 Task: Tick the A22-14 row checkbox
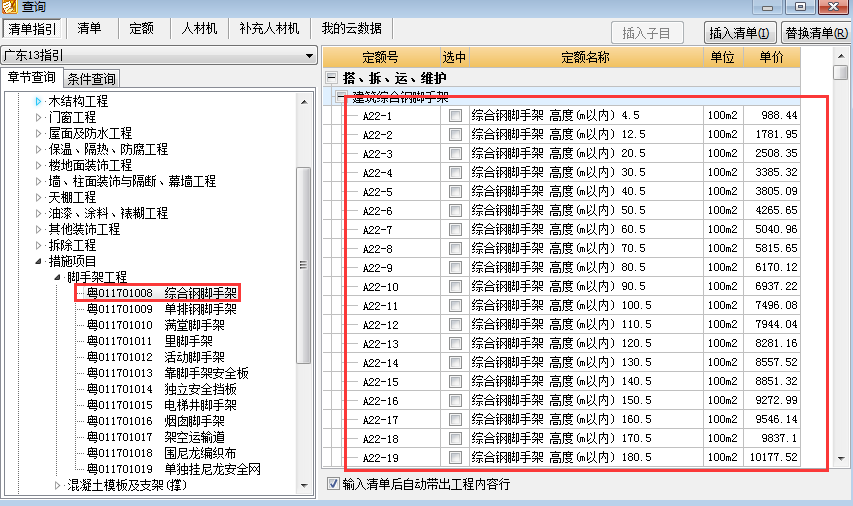pyautogui.click(x=455, y=362)
